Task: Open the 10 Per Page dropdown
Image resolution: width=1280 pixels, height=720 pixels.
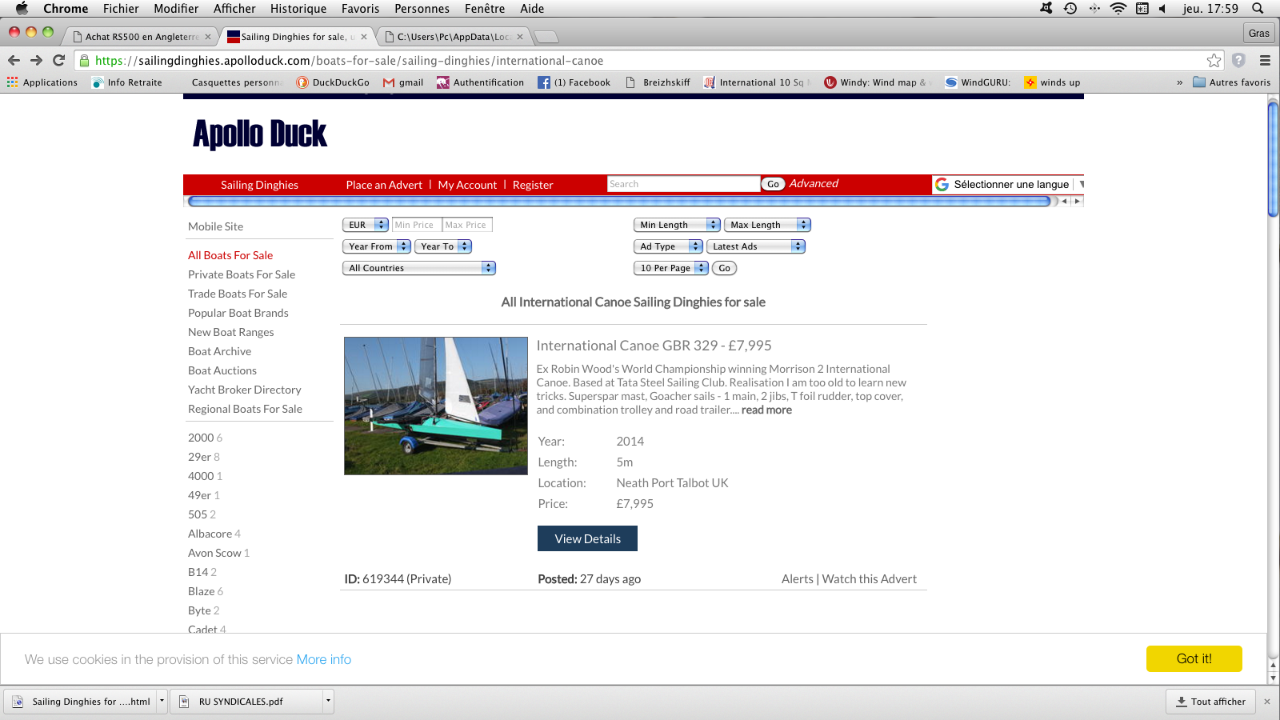Action: coord(671,268)
